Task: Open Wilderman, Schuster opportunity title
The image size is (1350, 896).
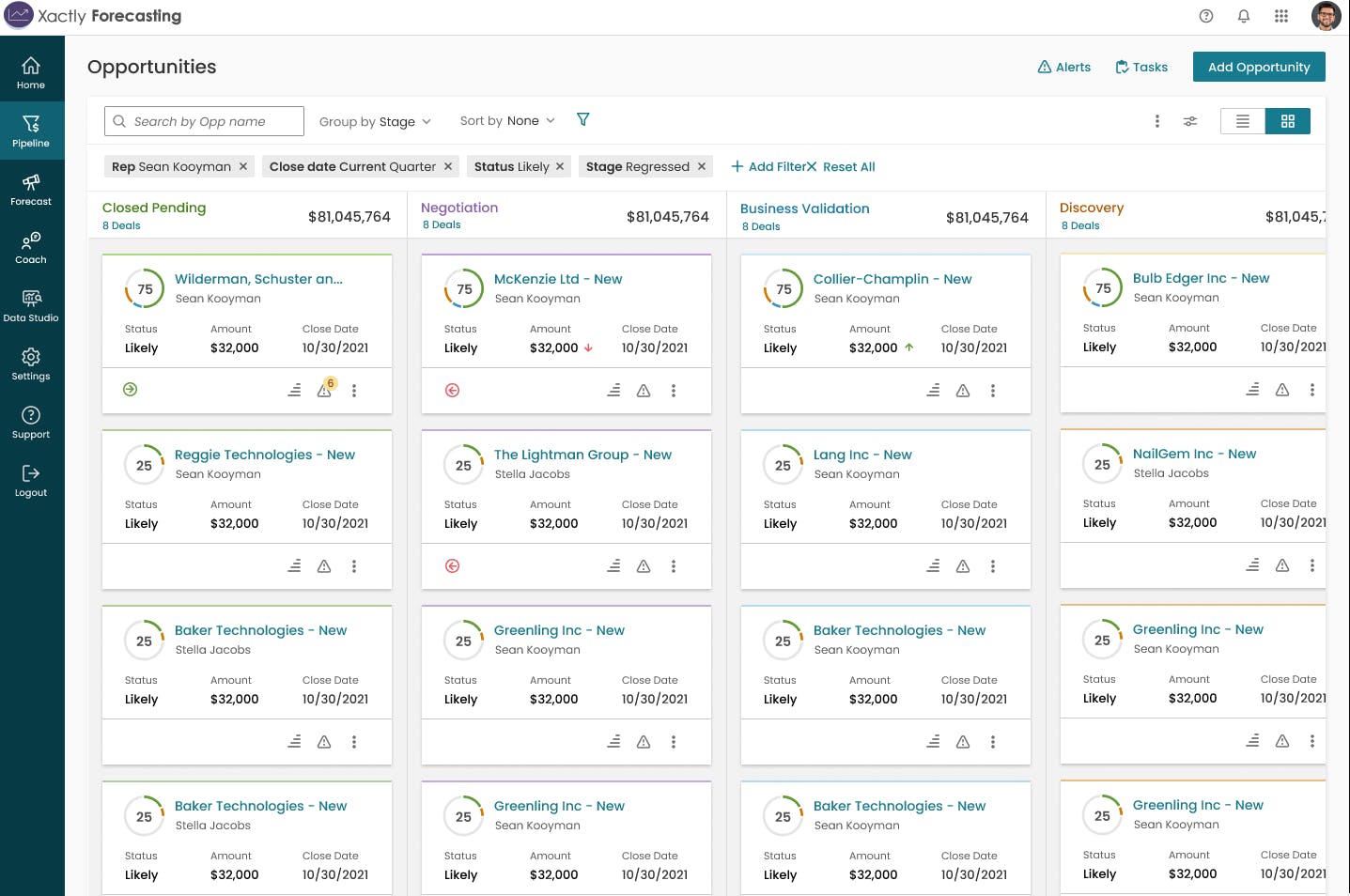Action: point(258,279)
